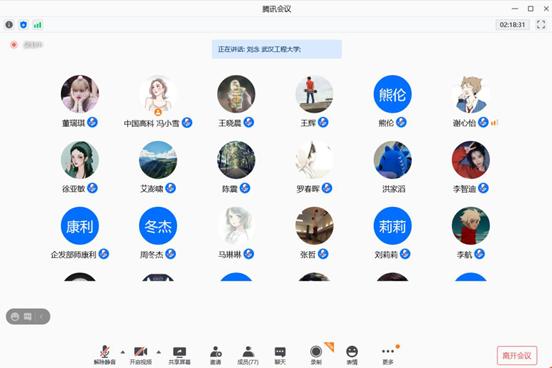Select 徐亚敏's avatar
The height and width of the screenshot is (368, 552).
(80, 160)
